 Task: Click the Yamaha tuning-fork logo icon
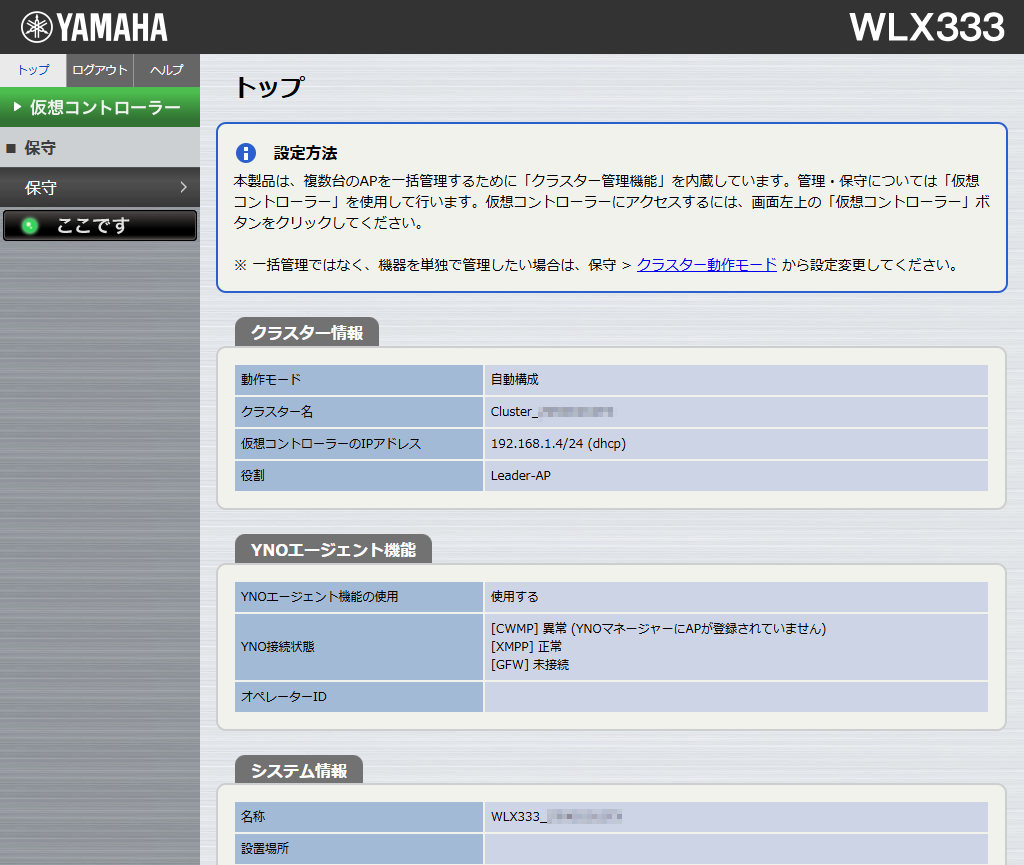(37, 27)
